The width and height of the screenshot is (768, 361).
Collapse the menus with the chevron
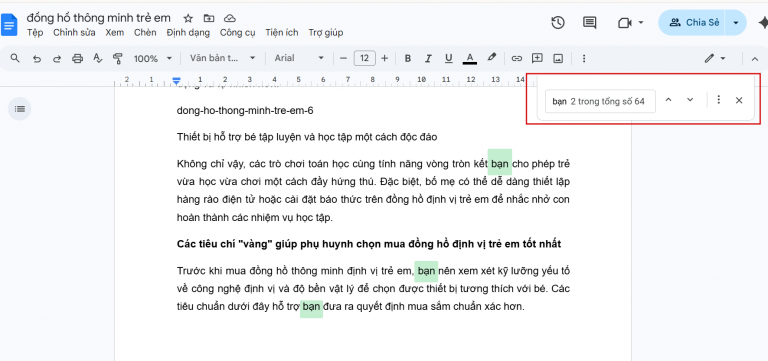click(x=754, y=59)
